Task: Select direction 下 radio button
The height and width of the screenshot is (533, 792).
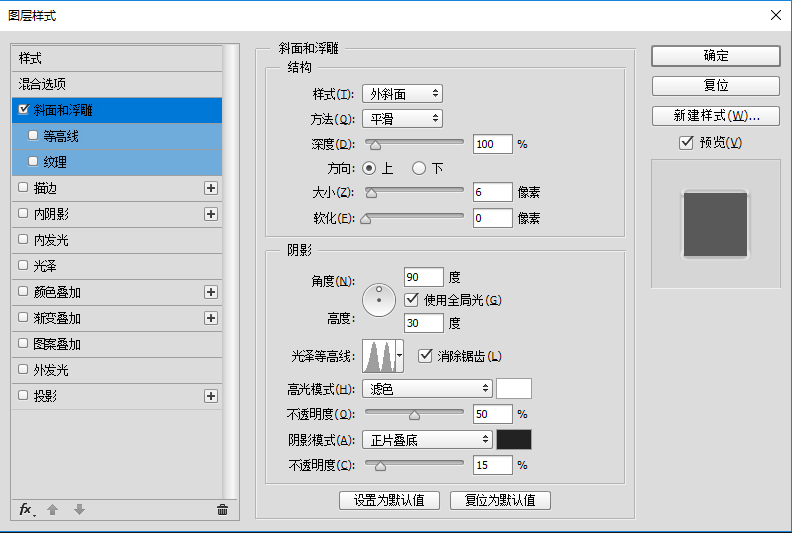Action: click(419, 168)
